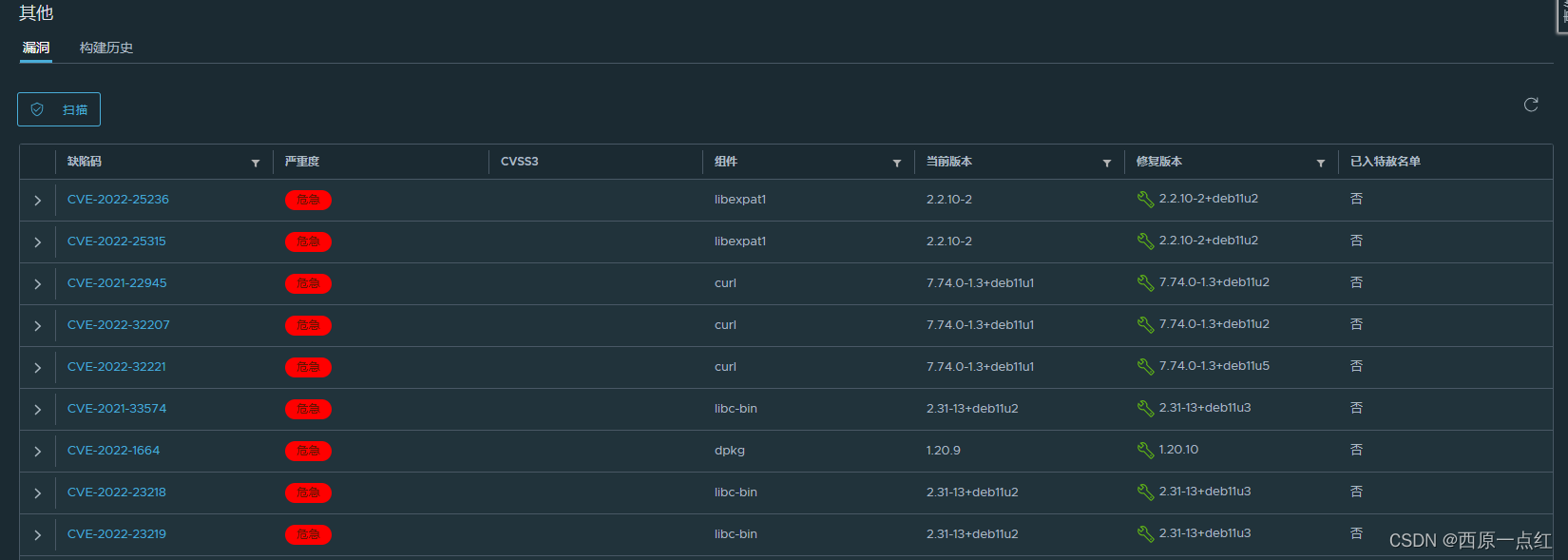
Task: Click the 严重度 column header
Action: click(302, 162)
